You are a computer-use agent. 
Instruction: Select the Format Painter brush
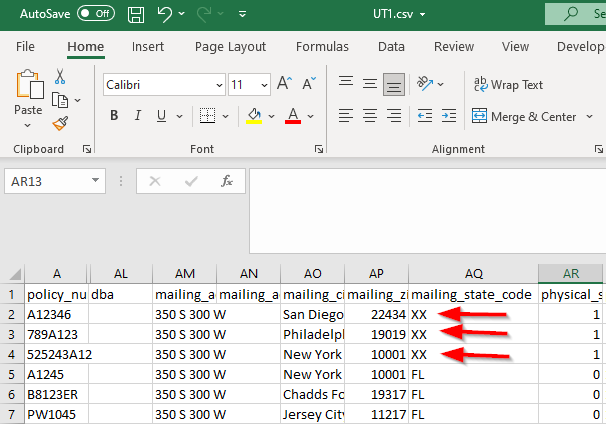[x=60, y=123]
